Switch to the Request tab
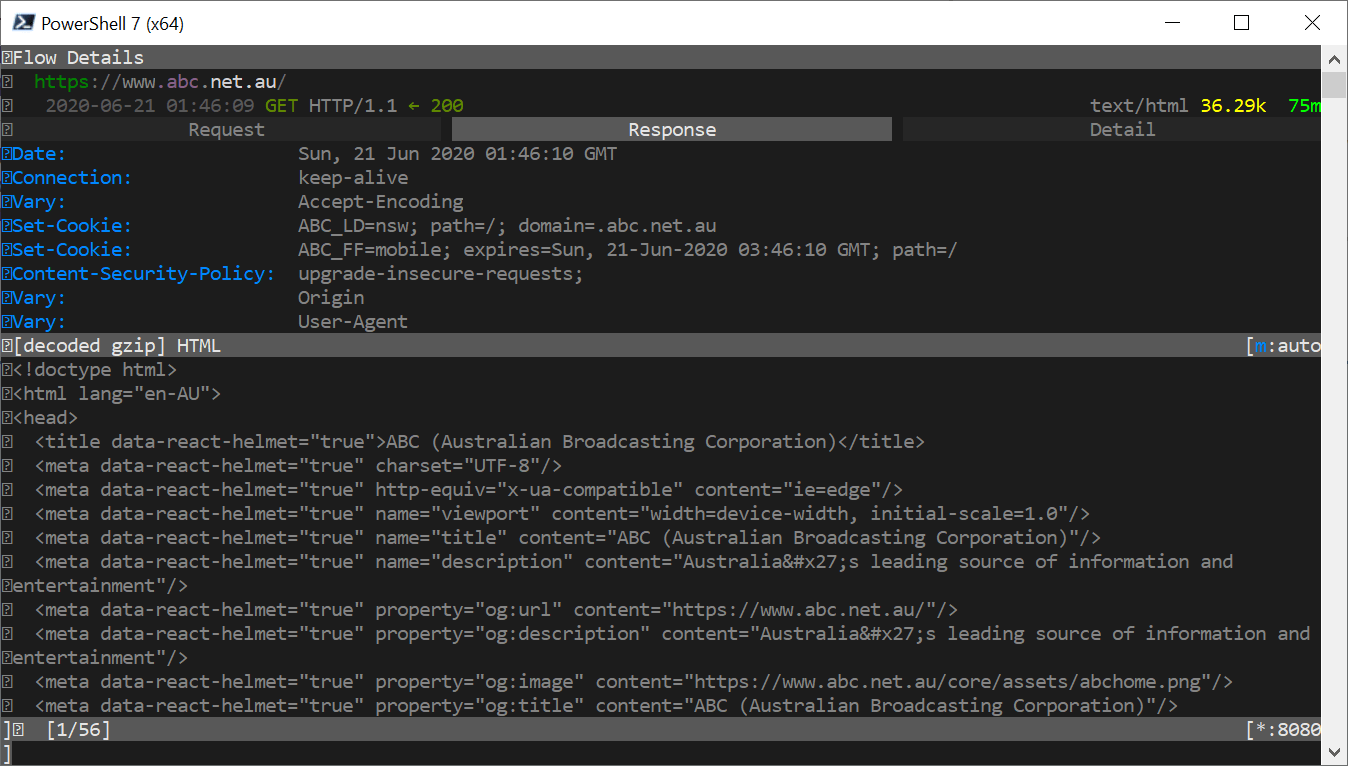 coord(226,130)
